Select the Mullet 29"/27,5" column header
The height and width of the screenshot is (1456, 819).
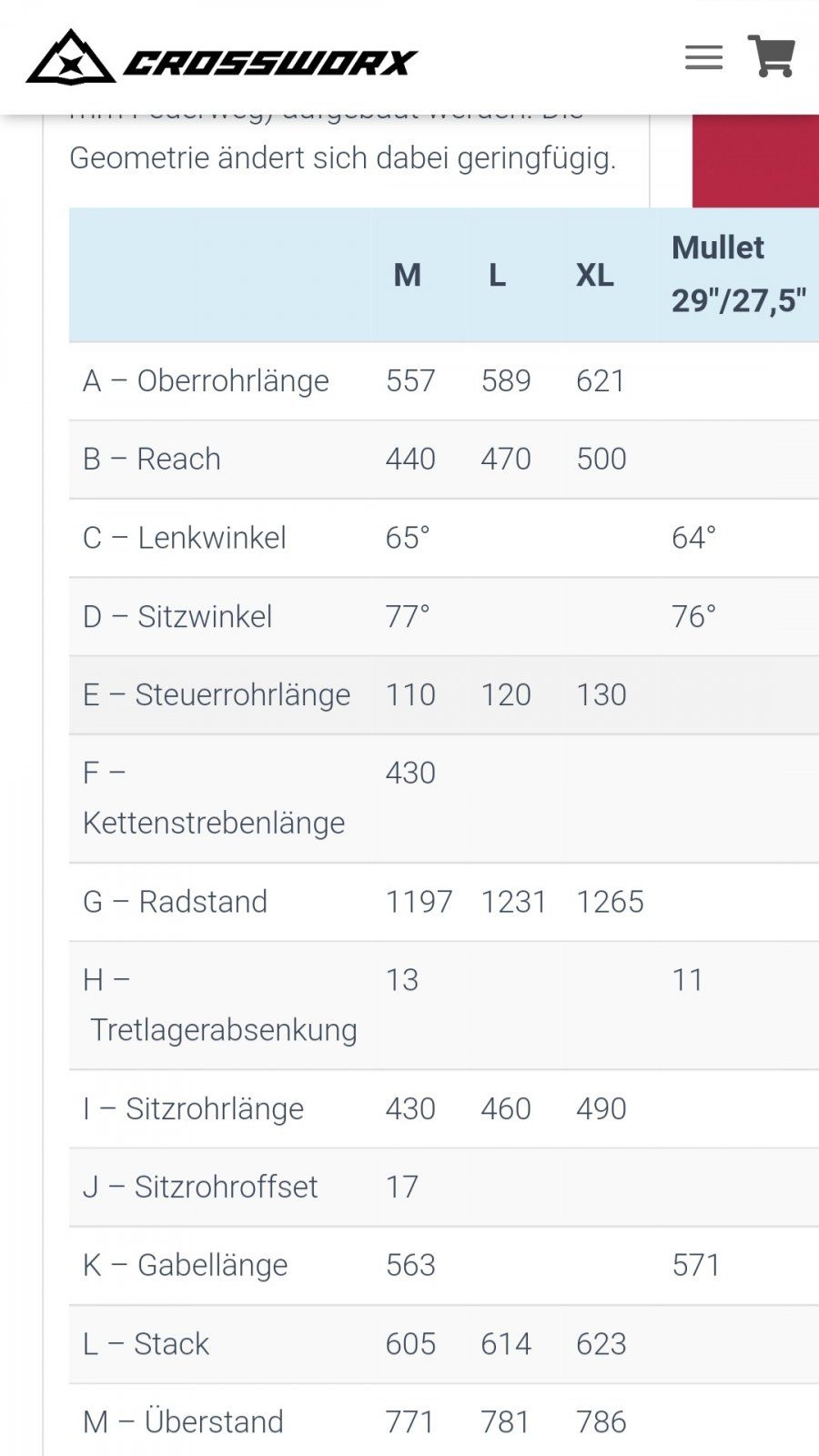(738, 274)
